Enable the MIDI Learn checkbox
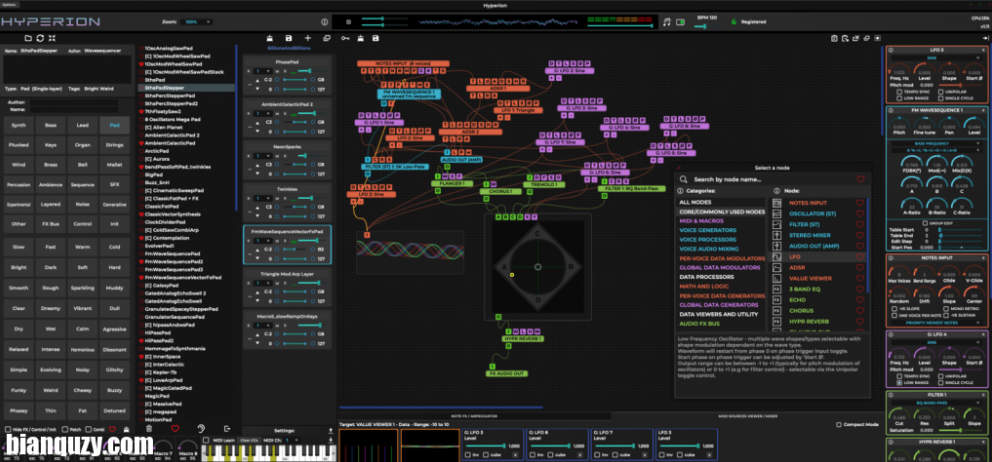The image size is (992, 462). (x=206, y=440)
